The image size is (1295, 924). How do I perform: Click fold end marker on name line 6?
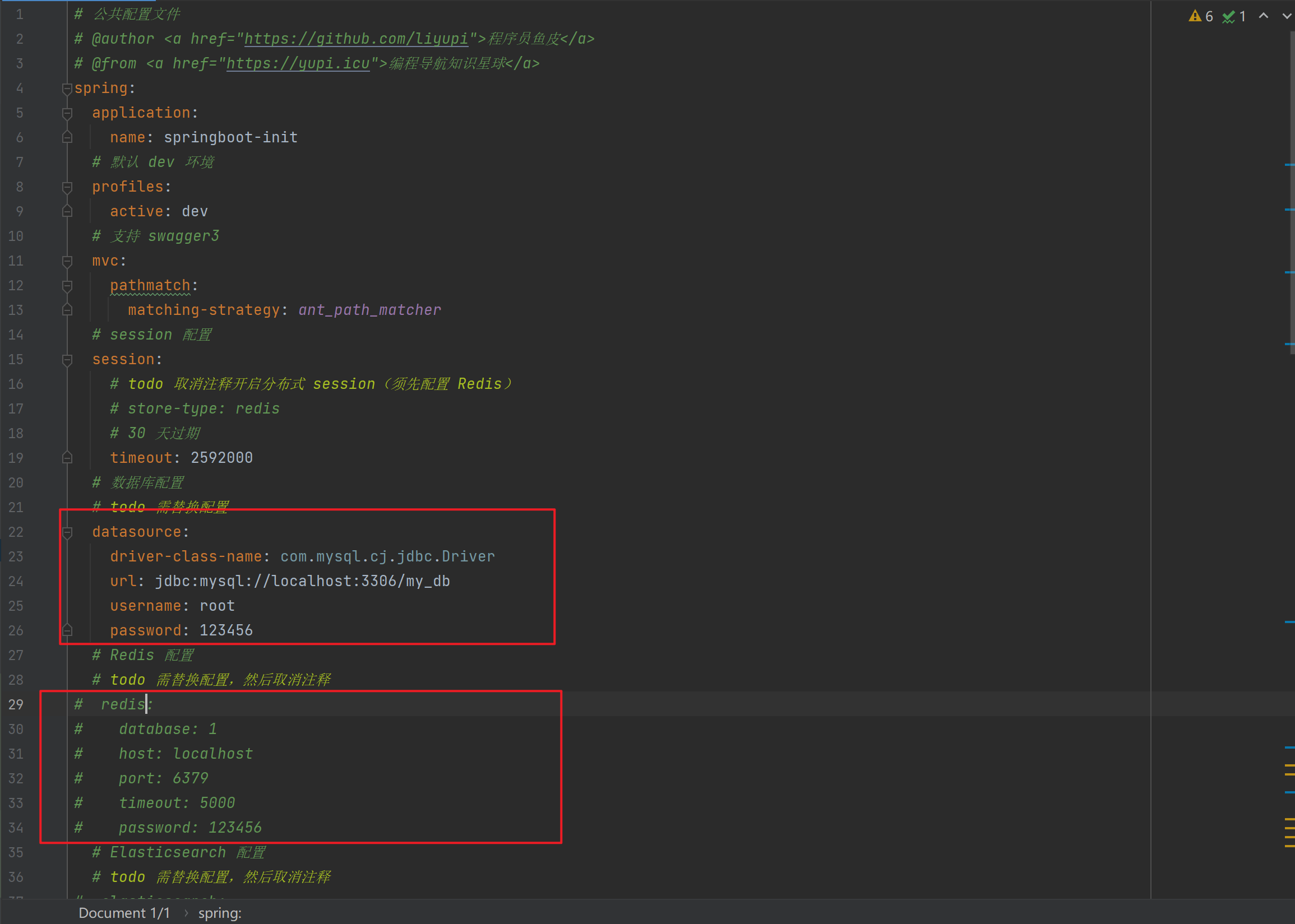(67, 138)
